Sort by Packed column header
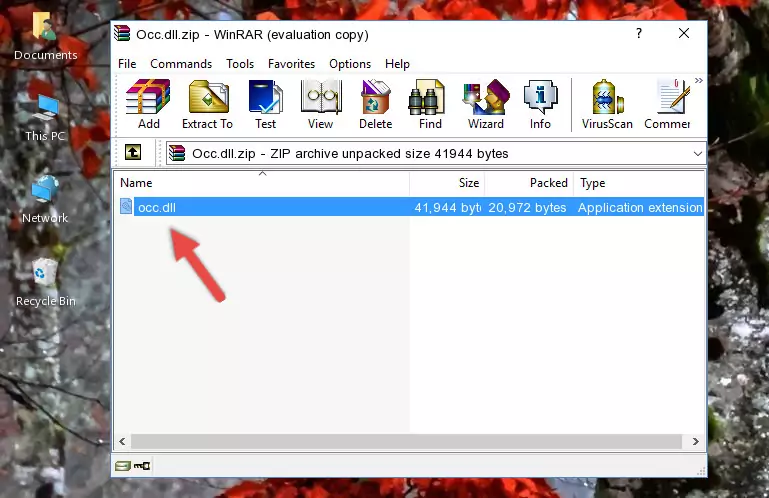 (x=529, y=183)
